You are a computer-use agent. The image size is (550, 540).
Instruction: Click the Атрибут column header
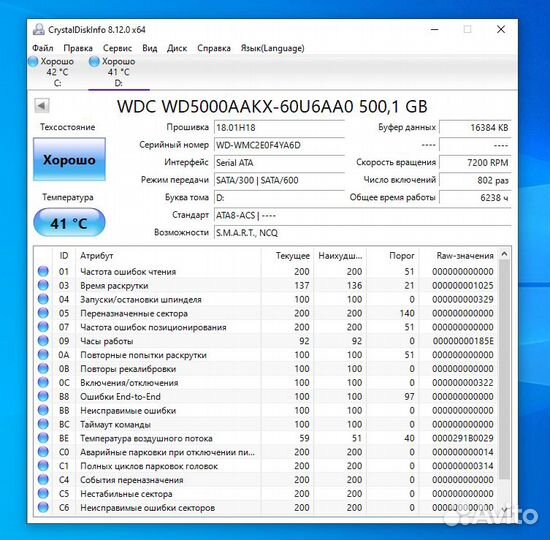click(168, 255)
